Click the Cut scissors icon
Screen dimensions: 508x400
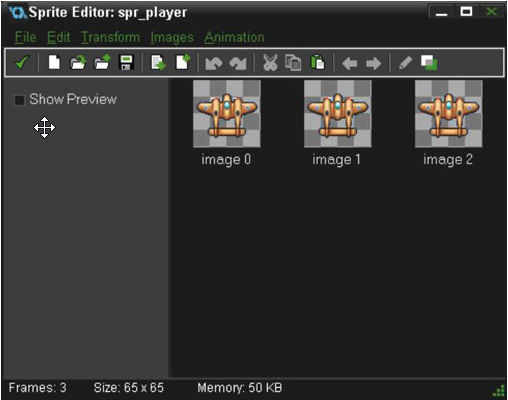[270, 63]
